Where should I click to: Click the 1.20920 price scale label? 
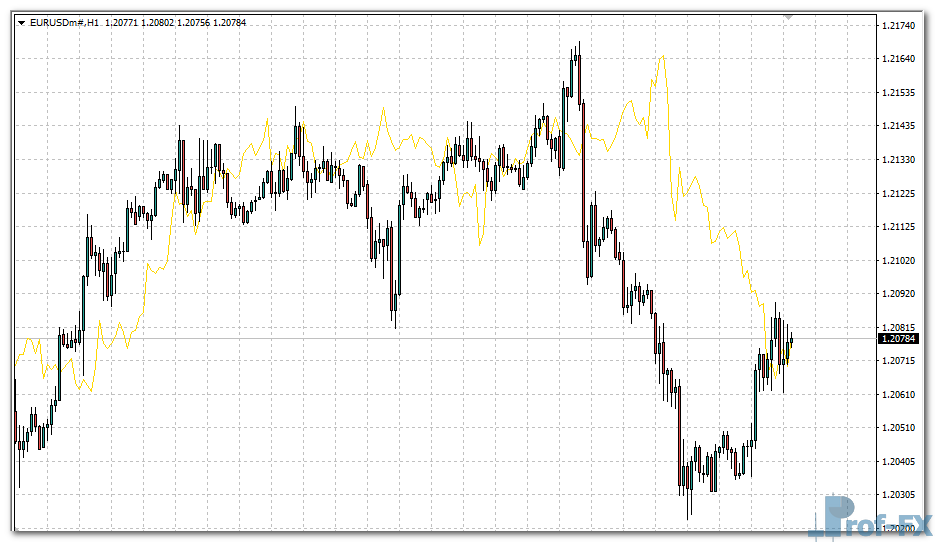tap(900, 294)
